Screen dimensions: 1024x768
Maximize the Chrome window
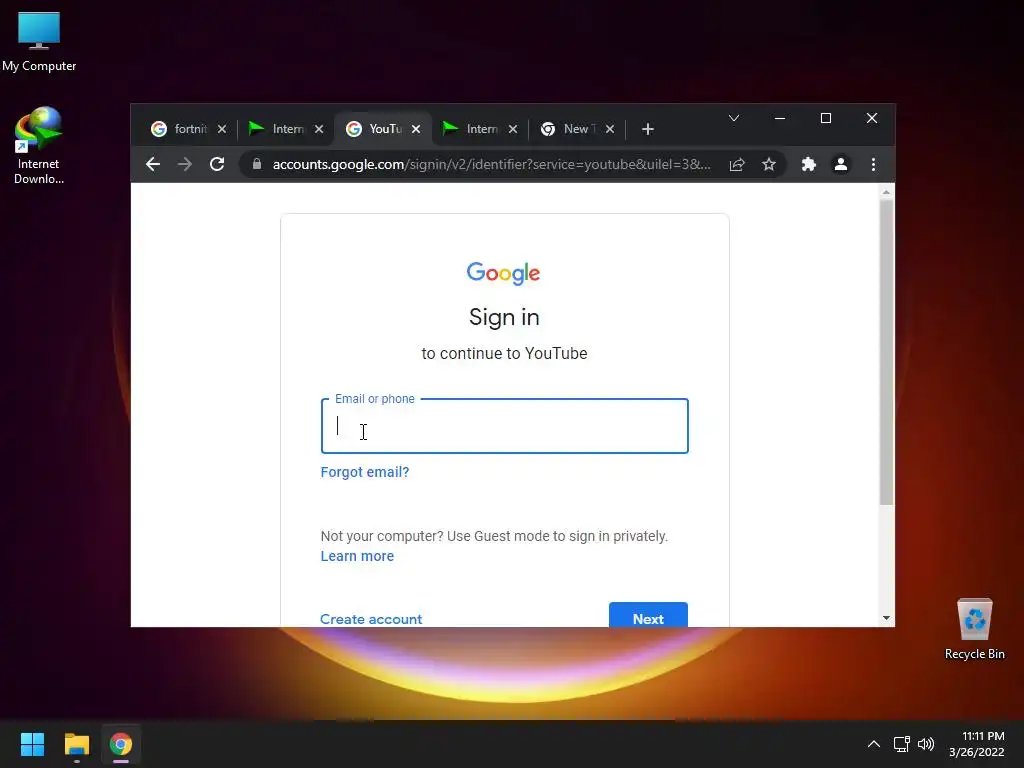tap(826, 118)
